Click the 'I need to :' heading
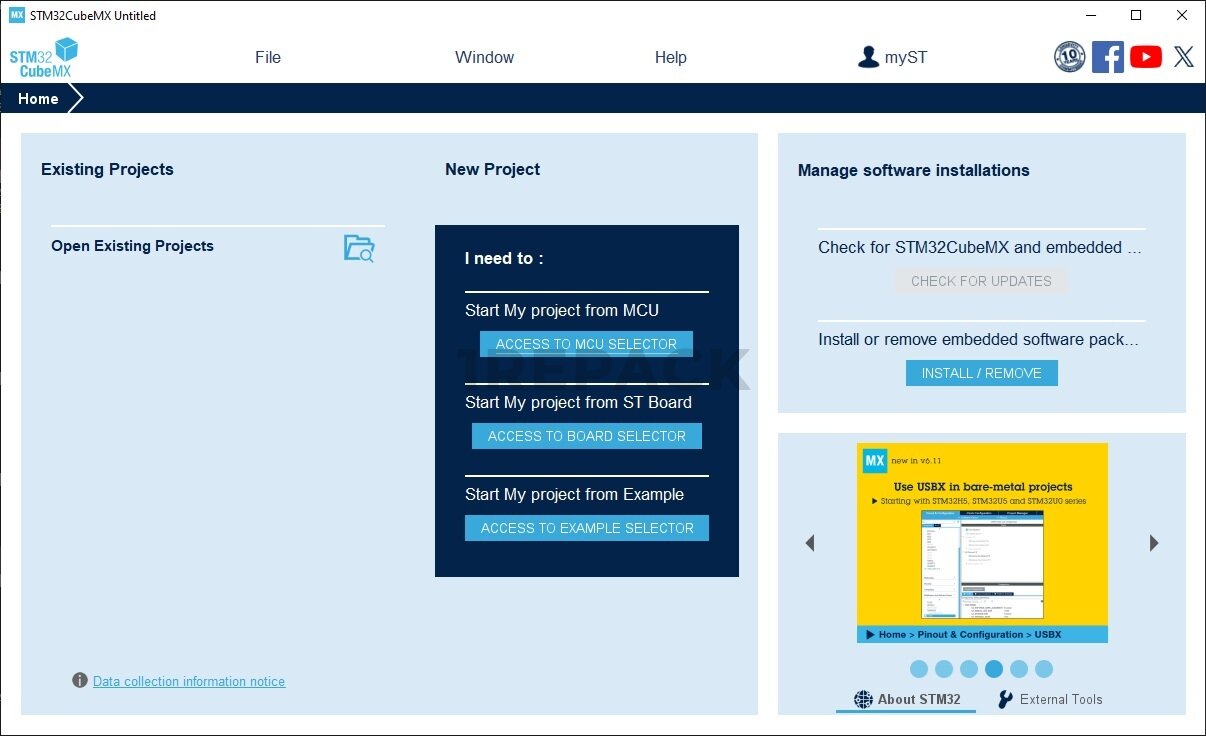Viewport: 1206px width, 736px height. (504, 258)
